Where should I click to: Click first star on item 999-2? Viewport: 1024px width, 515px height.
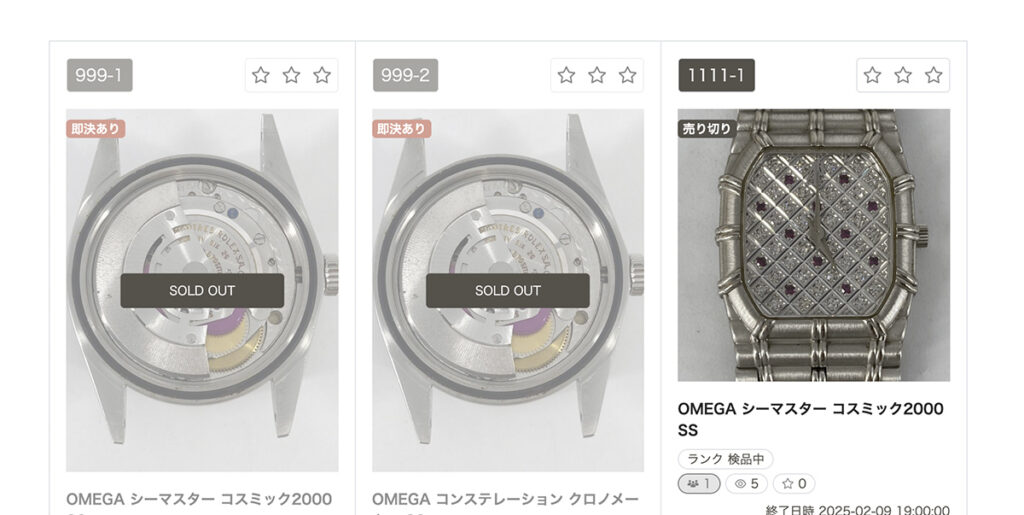[x=566, y=75]
